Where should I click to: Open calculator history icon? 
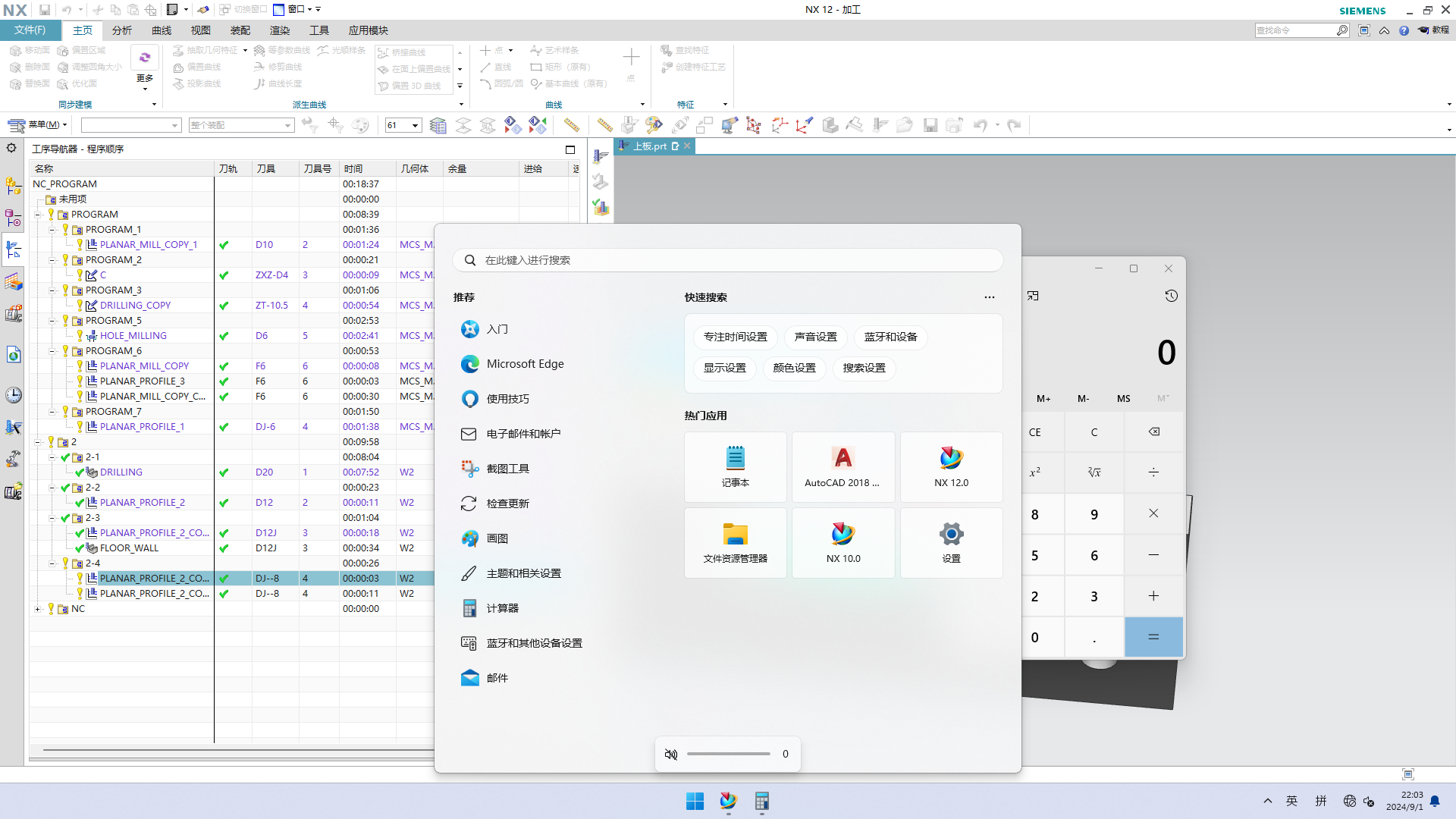pos(1171,296)
